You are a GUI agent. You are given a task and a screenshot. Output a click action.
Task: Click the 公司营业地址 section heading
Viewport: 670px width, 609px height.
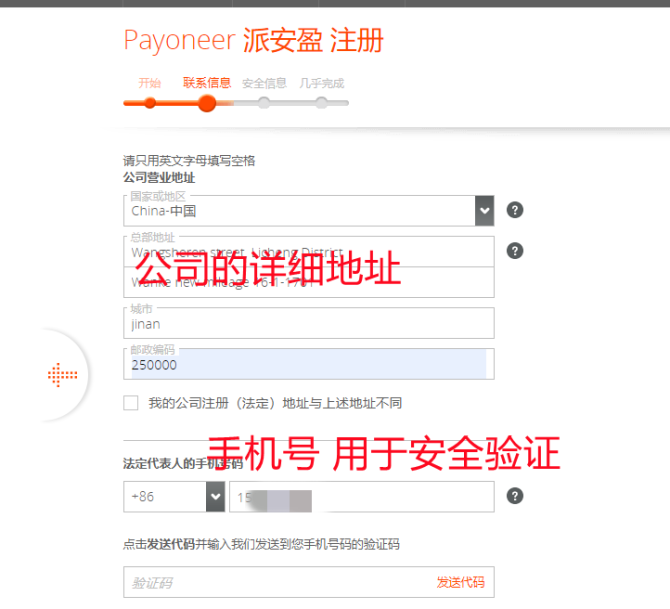point(159,177)
